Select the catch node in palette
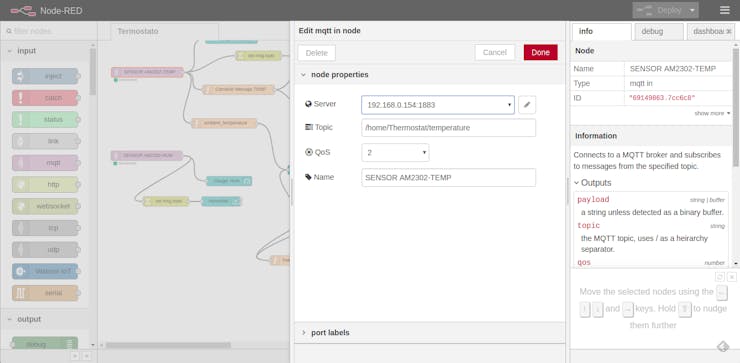Image resolution: width=740 pixels, height=363 pixels. tap(46, 98)
